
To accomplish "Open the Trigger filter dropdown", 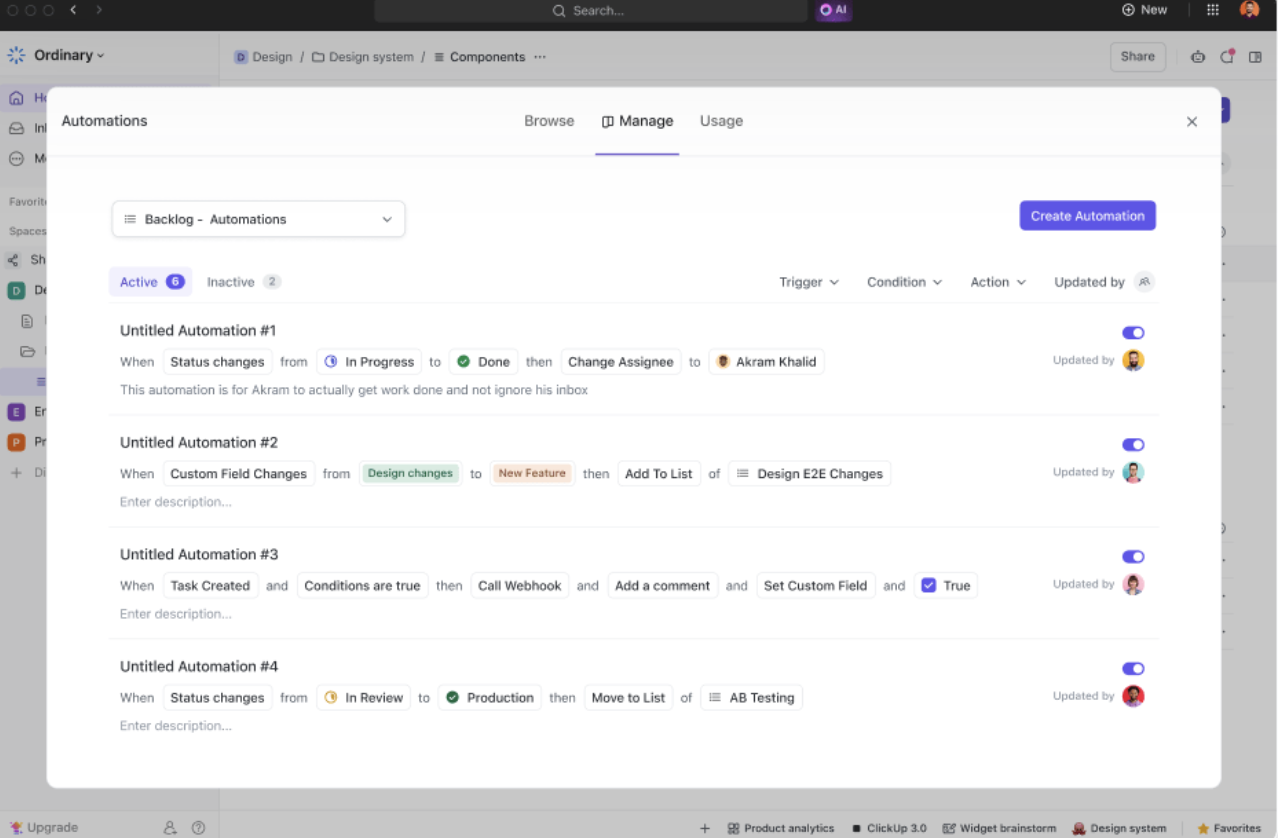I will (x=809, y=282).
